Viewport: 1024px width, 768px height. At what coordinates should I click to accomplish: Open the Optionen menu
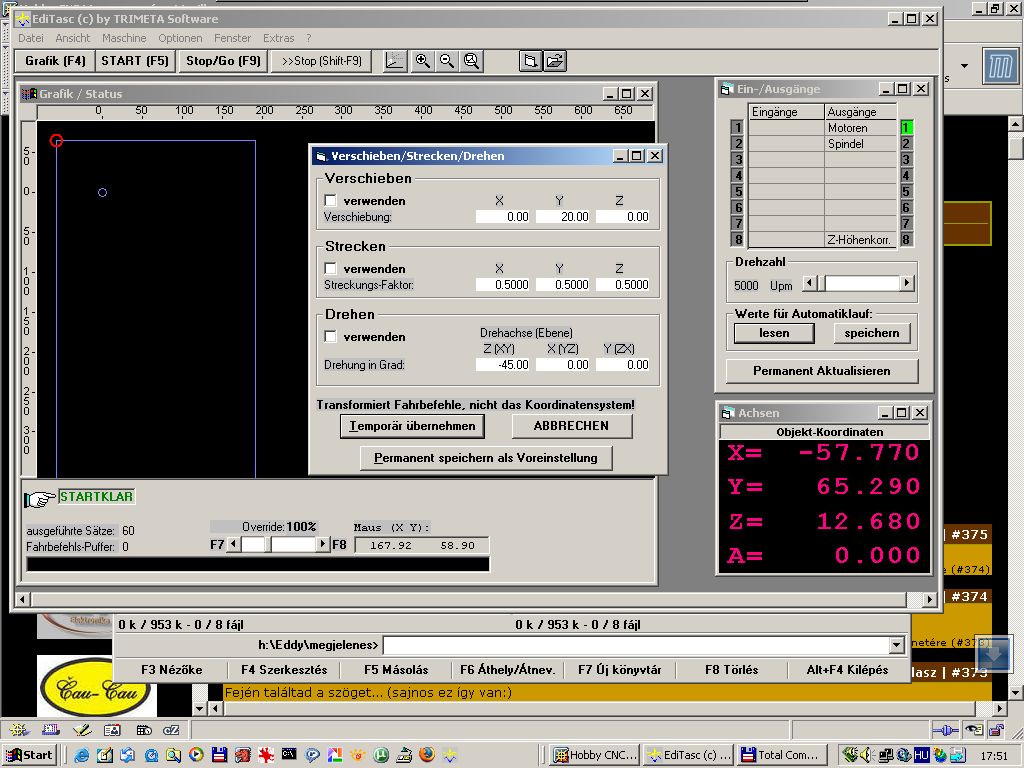(180, 38)
